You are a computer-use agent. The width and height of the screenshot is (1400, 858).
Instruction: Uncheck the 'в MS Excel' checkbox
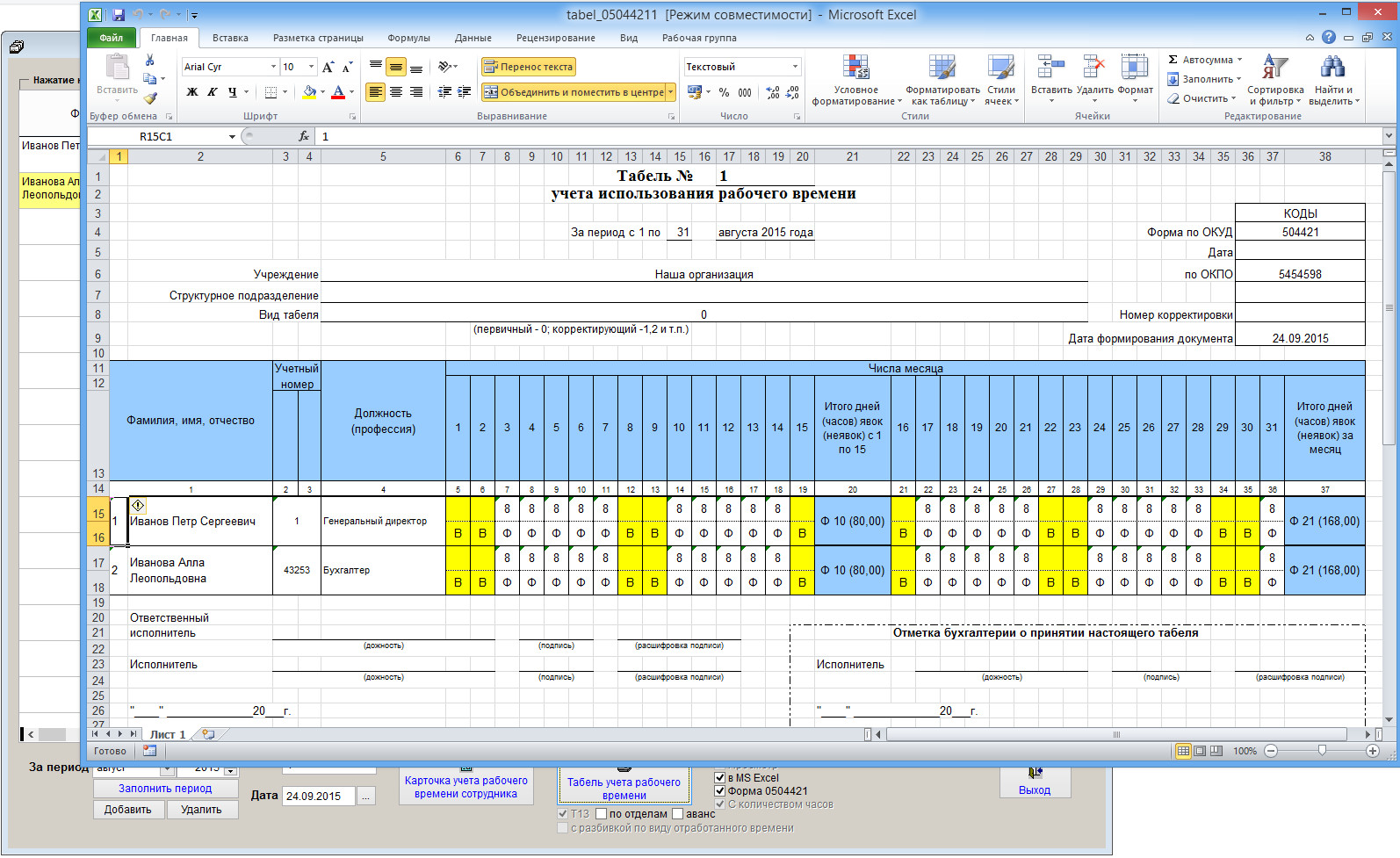(720, 778)
